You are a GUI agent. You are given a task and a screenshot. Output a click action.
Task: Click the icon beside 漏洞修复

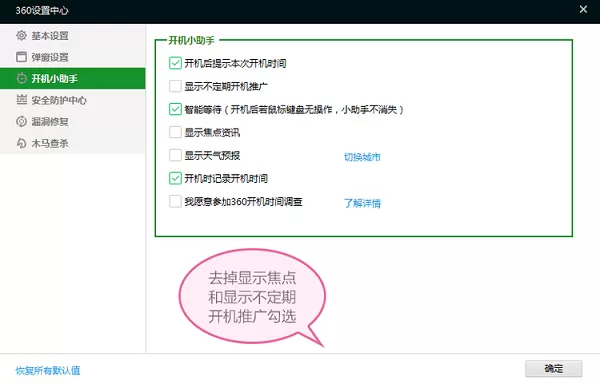[x=21, y=122]
